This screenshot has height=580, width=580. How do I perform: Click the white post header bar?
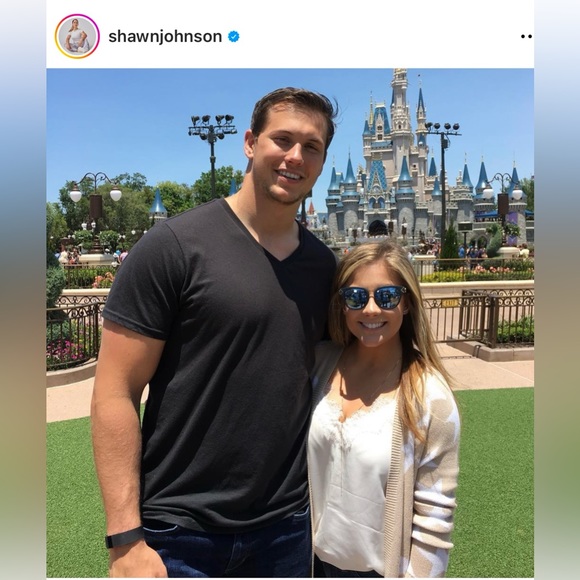tap(290, 37)
